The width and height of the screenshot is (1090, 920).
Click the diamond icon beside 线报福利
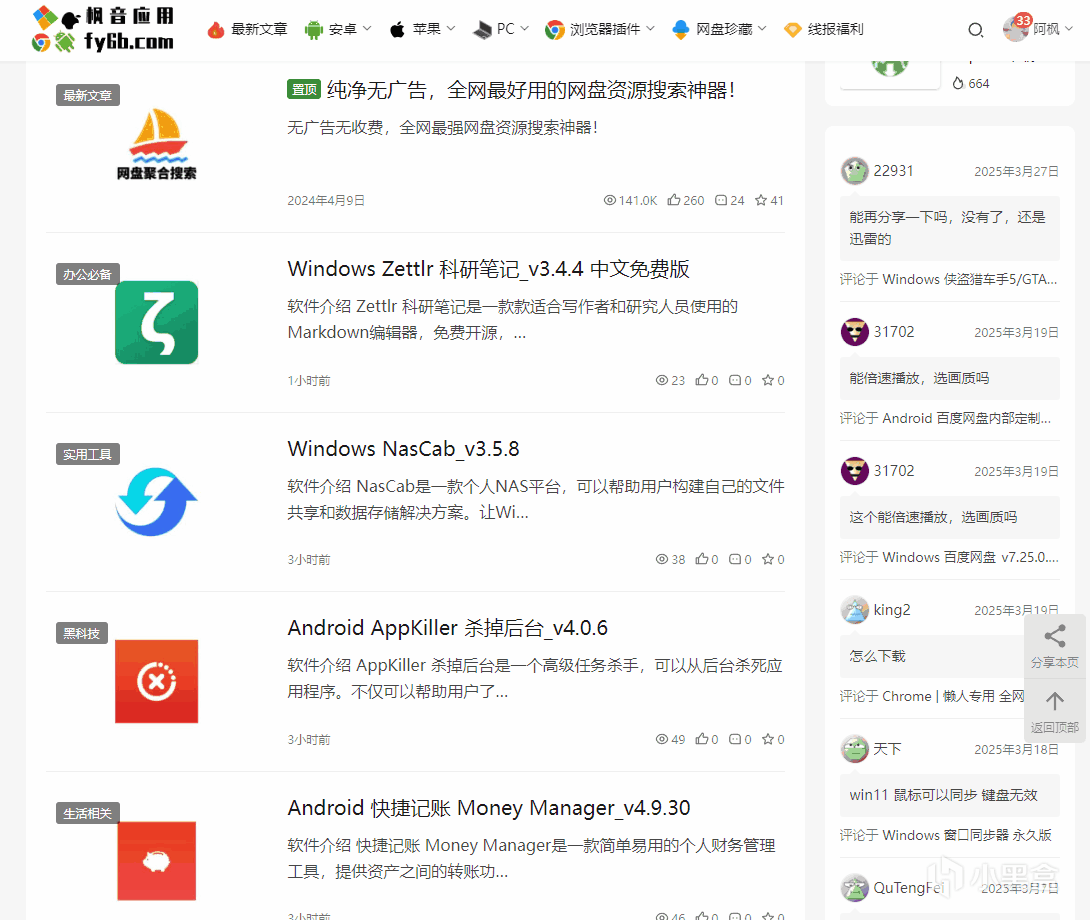pos(792,29)
